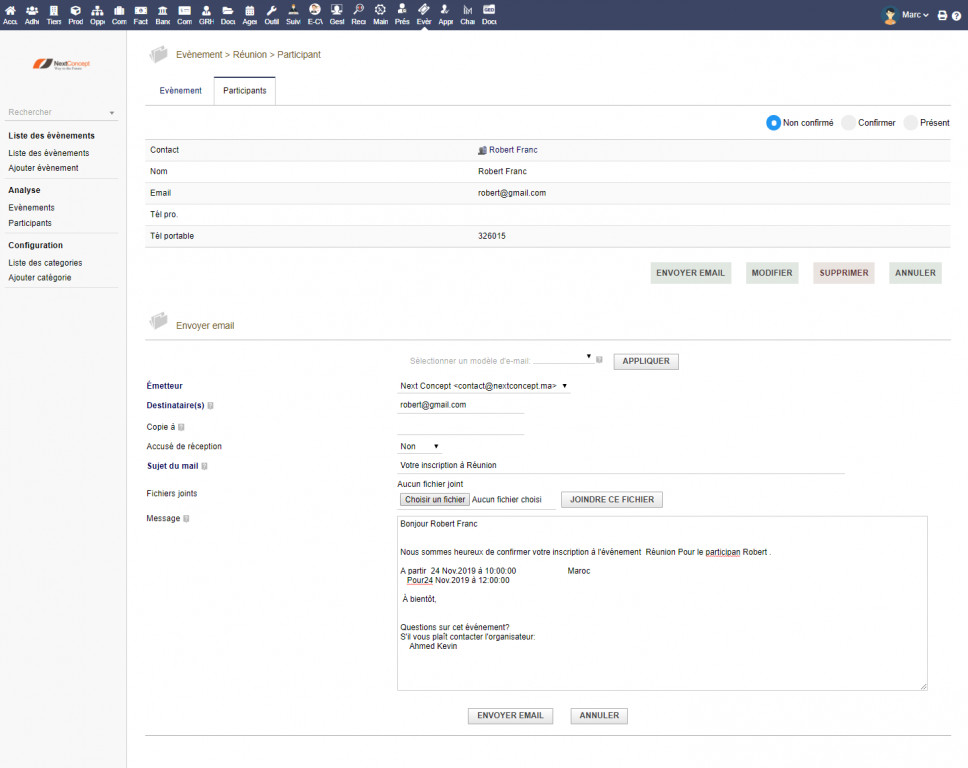Open the Accueil home icon in the top bar
This screenshot has width=968, height=768.
pos(10,14)
